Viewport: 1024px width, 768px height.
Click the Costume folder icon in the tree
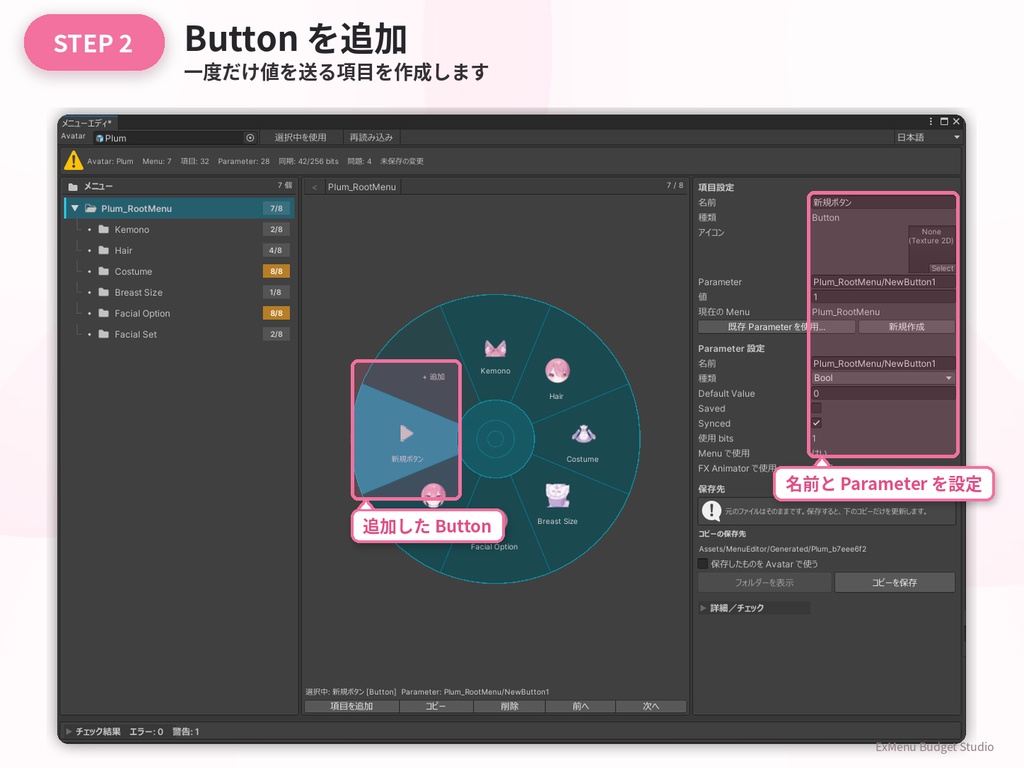tap(103, 271)
